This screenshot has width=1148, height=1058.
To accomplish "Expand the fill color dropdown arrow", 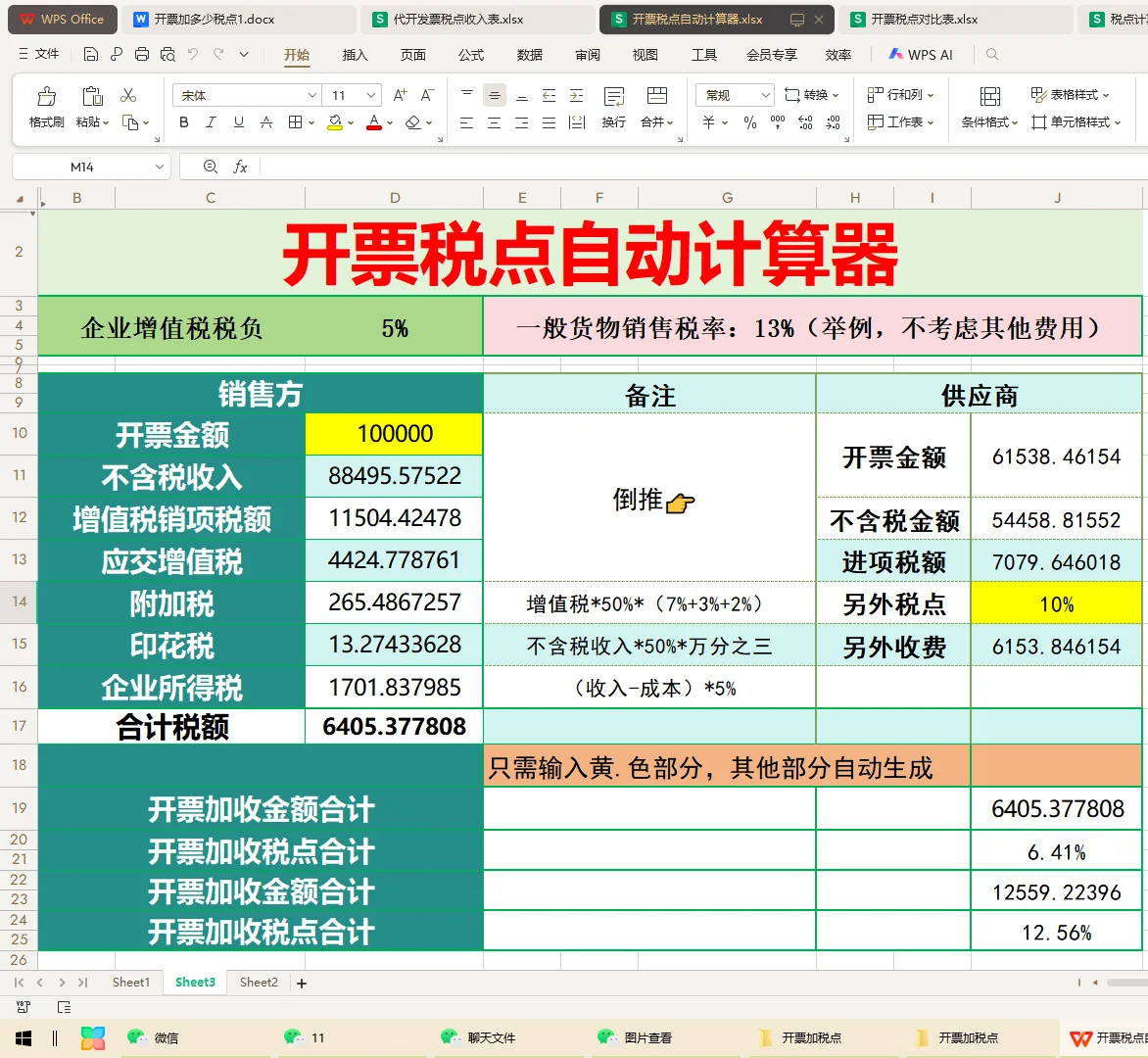I will tap(351, 123).
